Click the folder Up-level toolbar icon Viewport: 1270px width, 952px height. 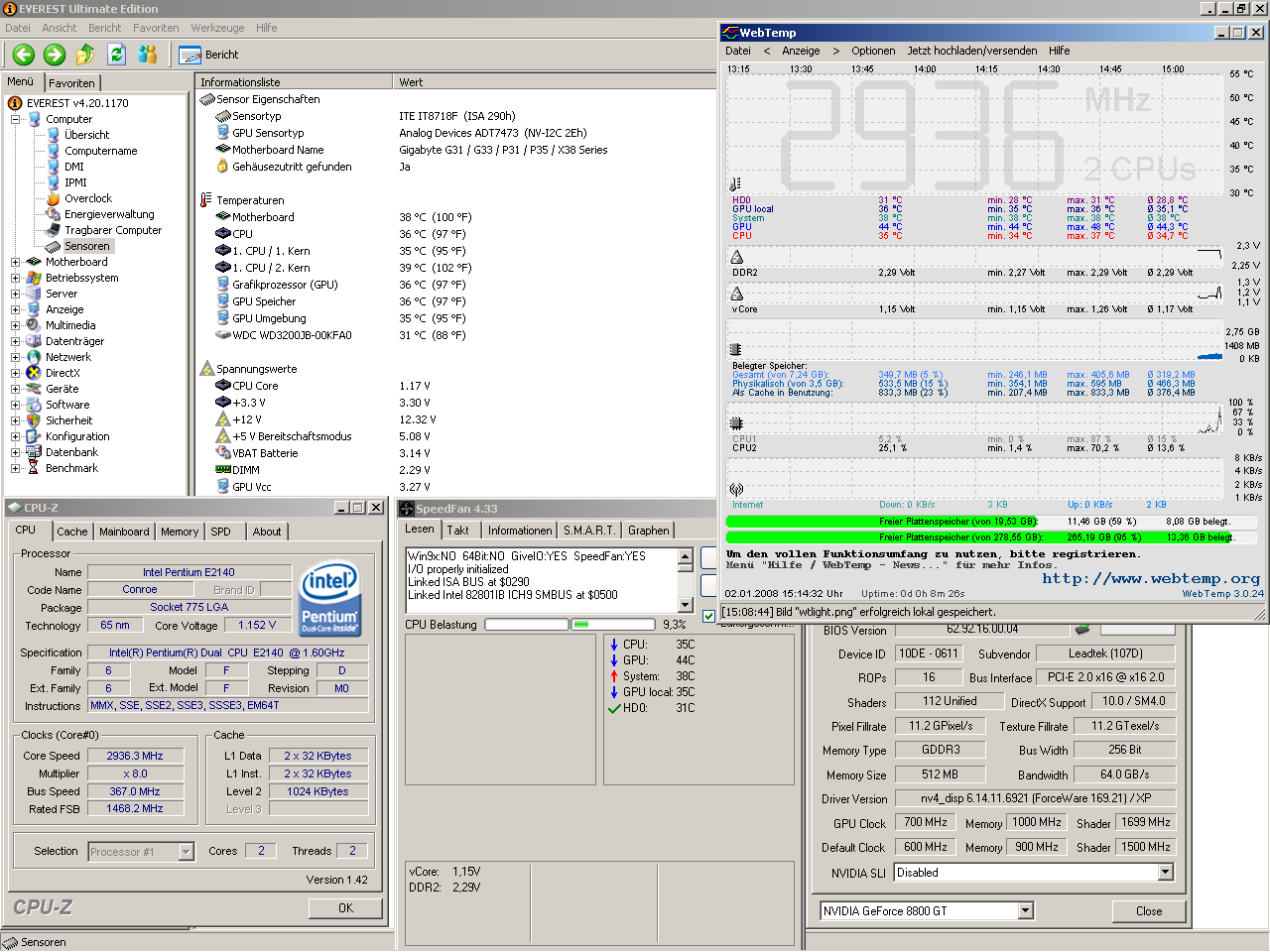pos(85,55)
